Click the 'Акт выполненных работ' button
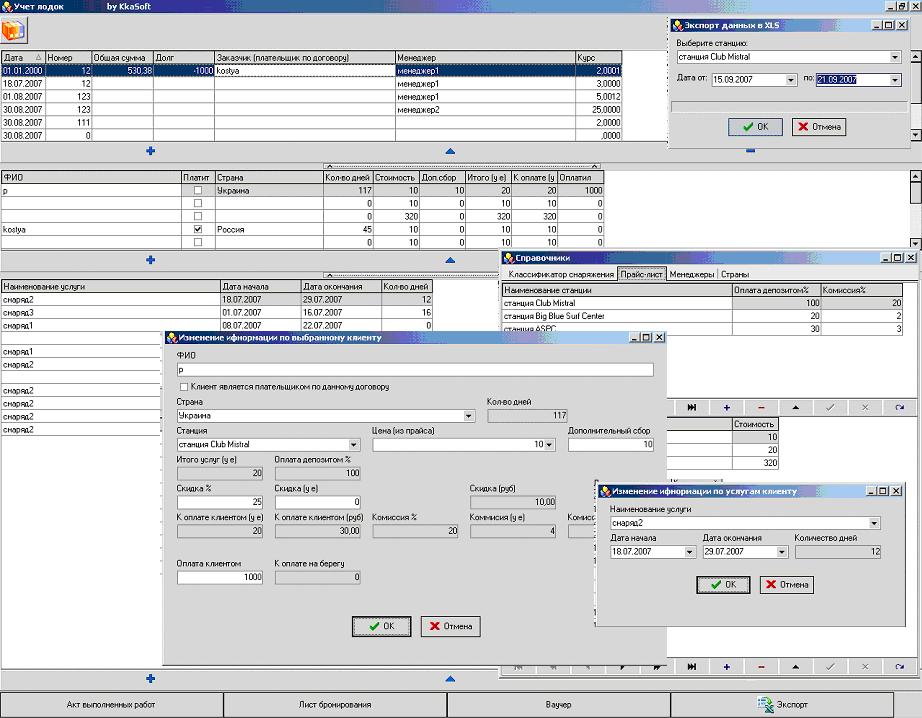Viewport: 922px width, 718px height. (111, 704)
